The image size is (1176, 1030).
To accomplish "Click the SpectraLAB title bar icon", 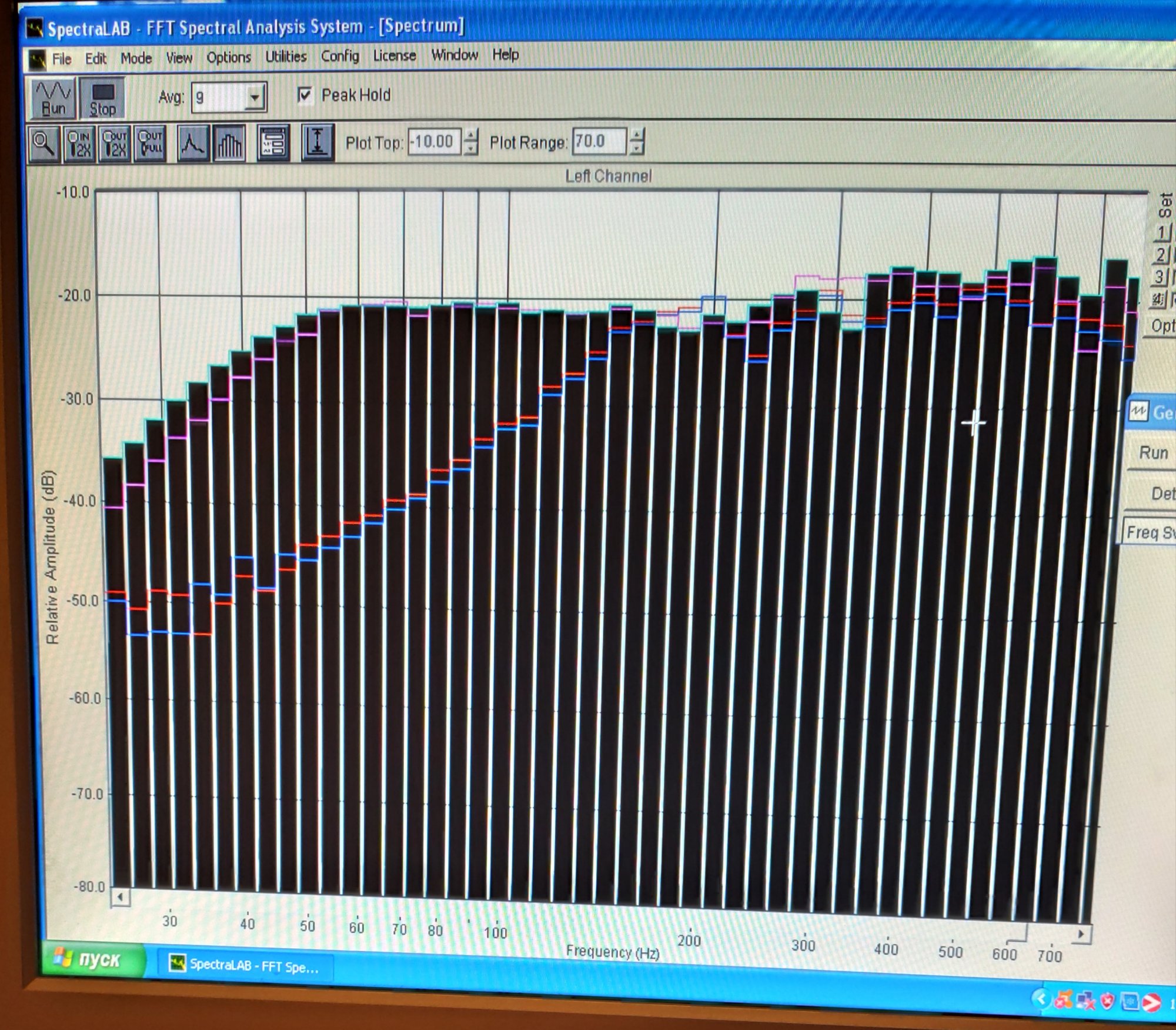I will click(x=35, y=28).
